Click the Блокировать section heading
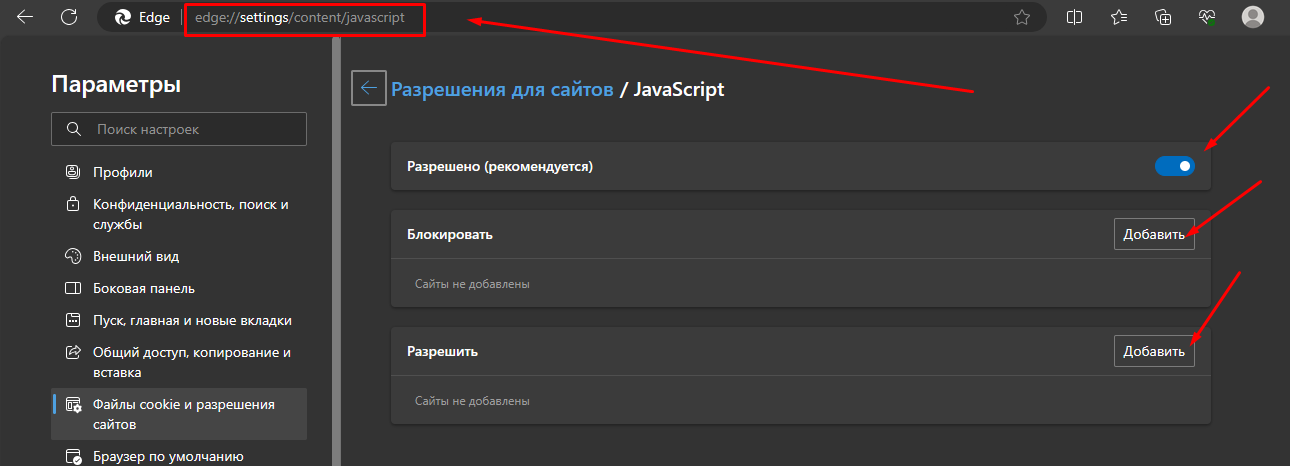Viewport: 1290px width, 466px height. point(450,234)
